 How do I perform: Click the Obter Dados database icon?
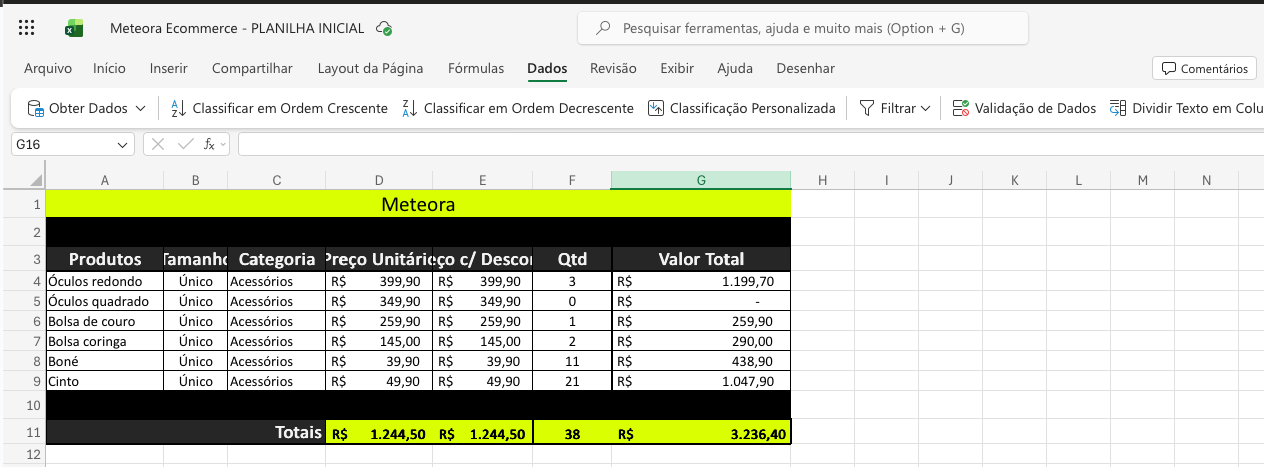pyautogui.click(x=35, y=108)
